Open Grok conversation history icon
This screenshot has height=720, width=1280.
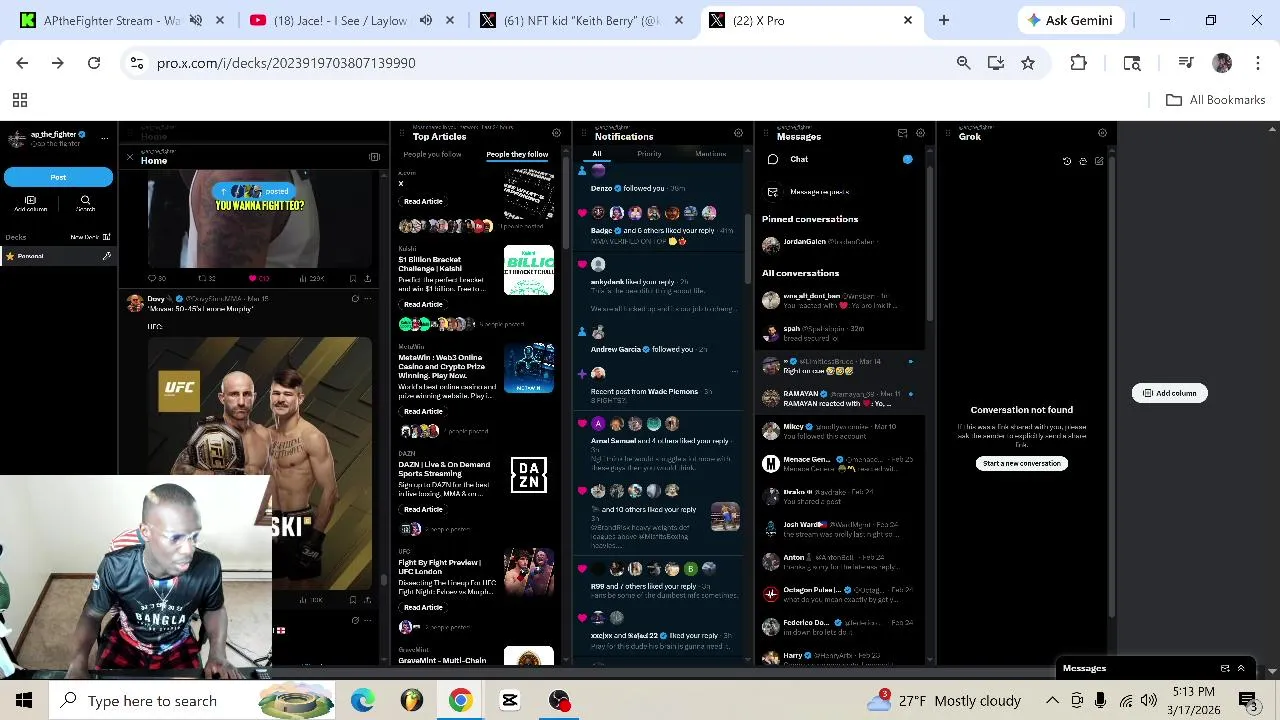point(1067,161)
